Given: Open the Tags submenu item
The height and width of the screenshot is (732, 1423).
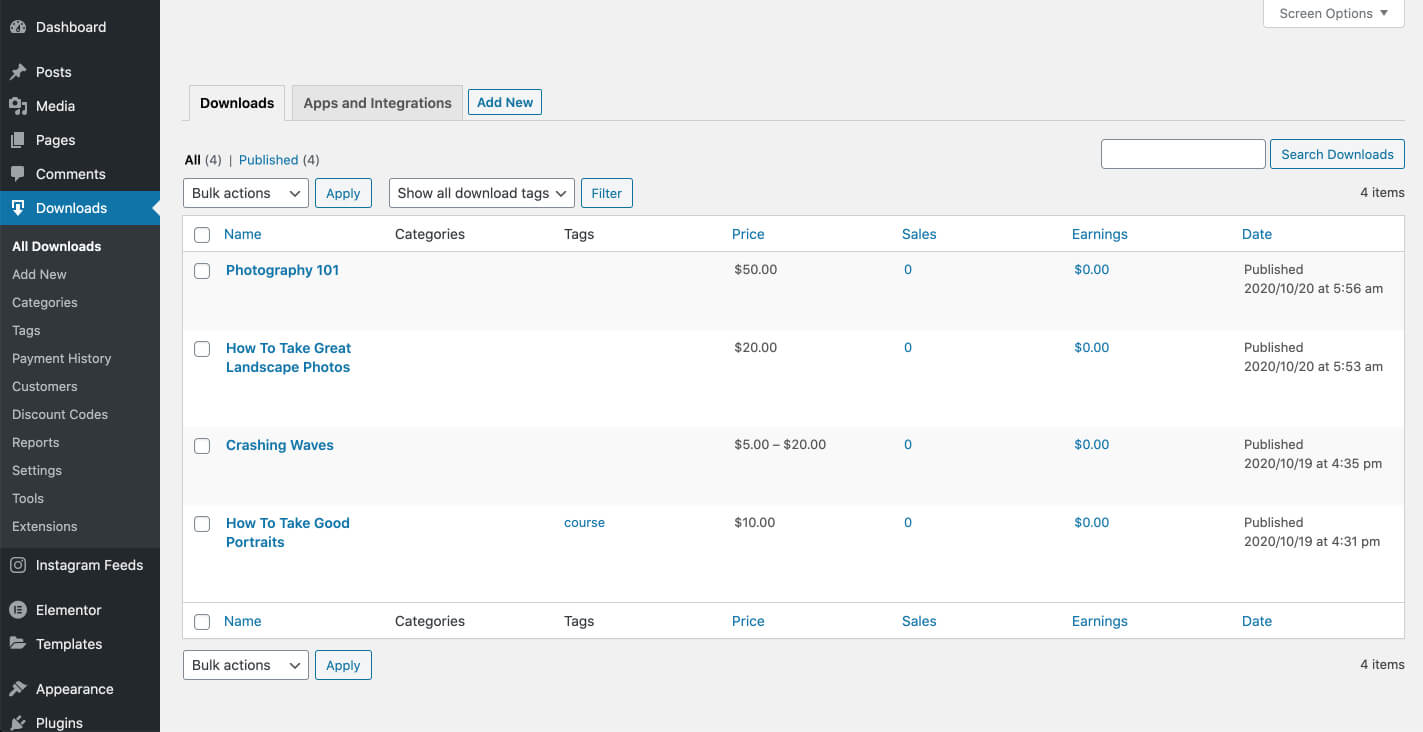Looking at the screenshot, I should pos(26,330).
